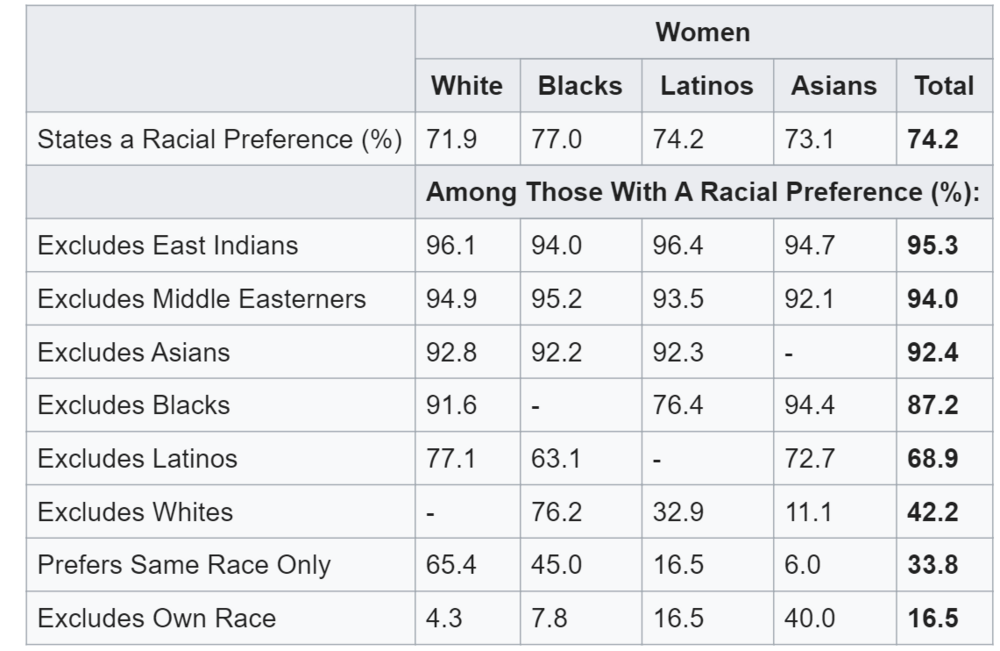This screenshot has width=1000, height=651.
Task: Select the Total column header
Action: (x=943, y=86)
